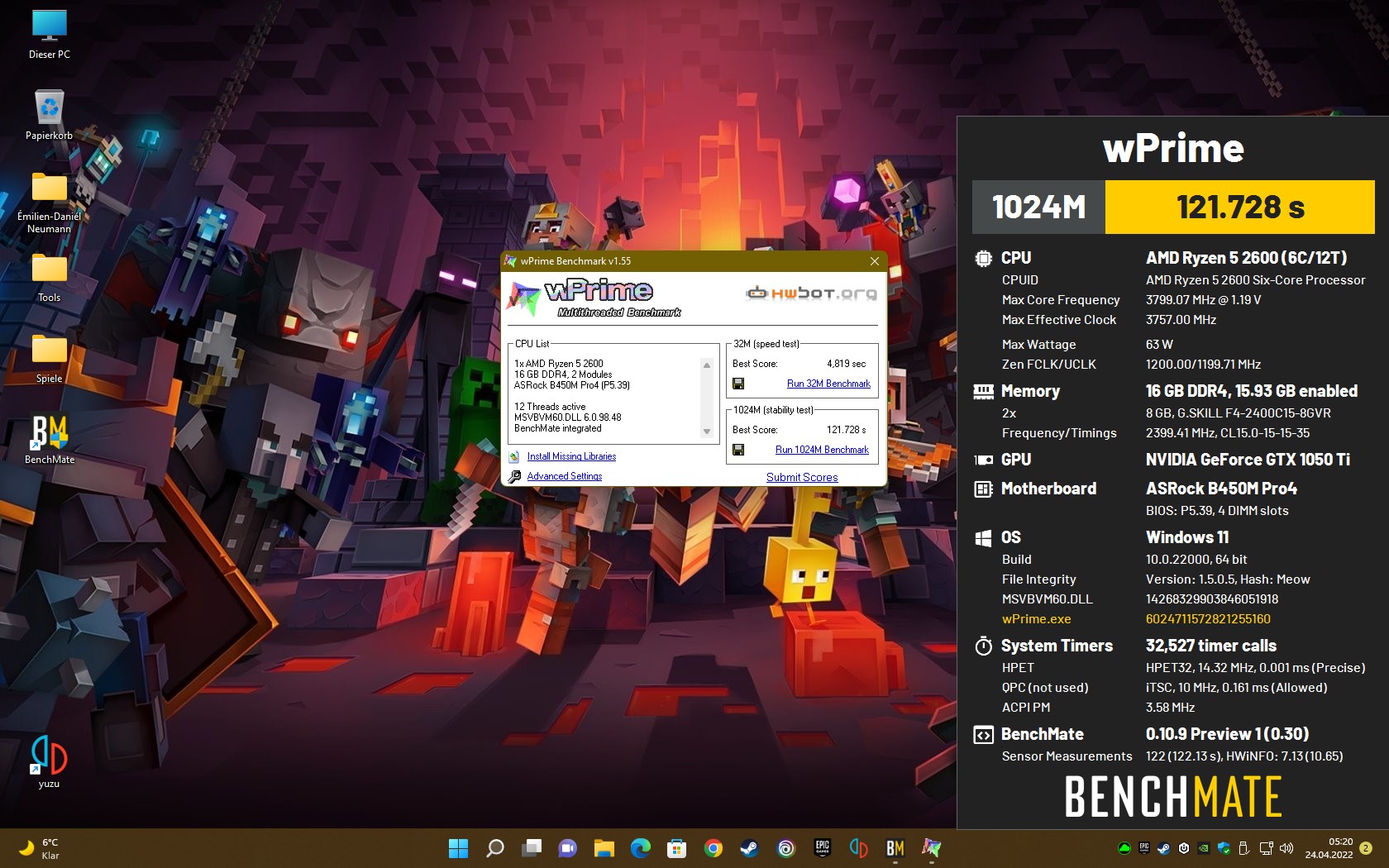Open the Advanced Settings link
The image size is (1389, 868).
pyautogui.click(x=565, y=476)
